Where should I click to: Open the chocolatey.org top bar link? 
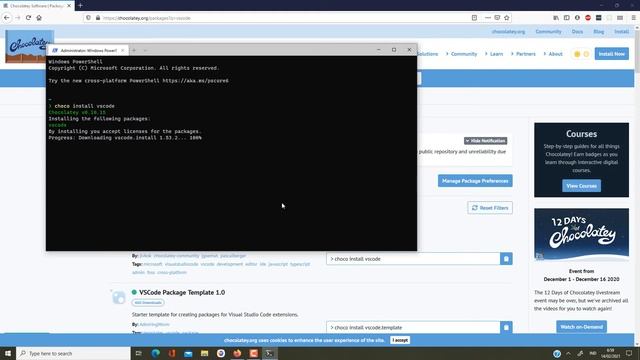pos(508,31)
